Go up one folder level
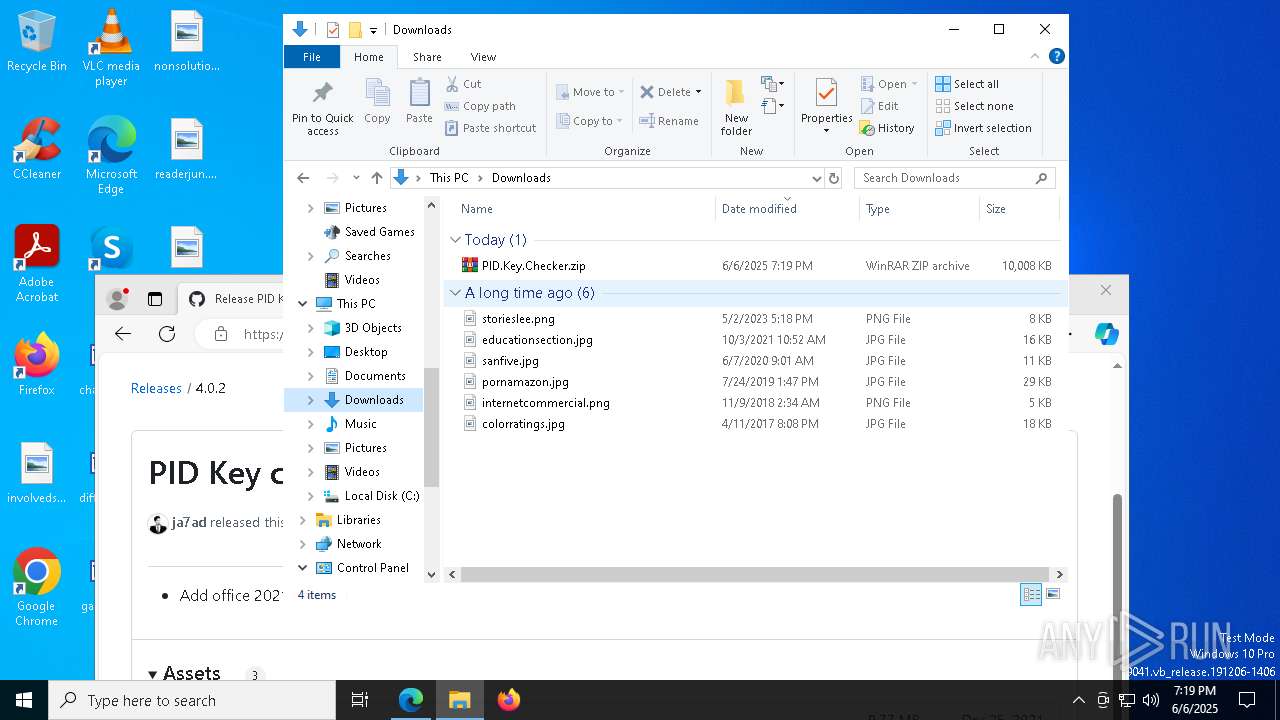This screenshot has width=1280, height=720. point(376,178)
